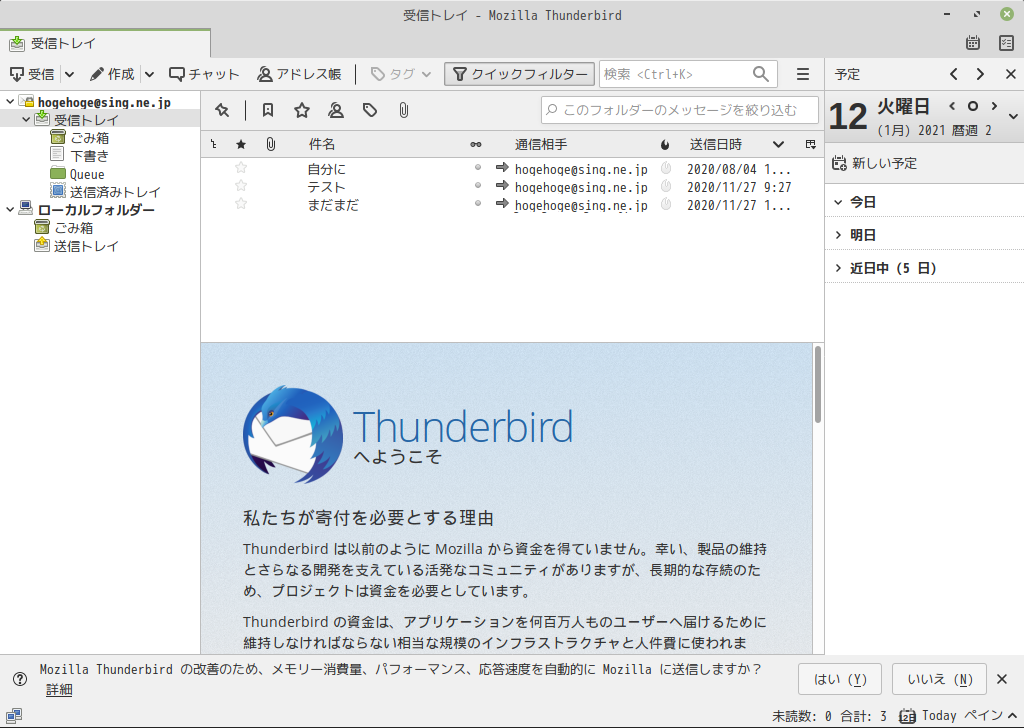Expand 近日中 (5 日) section
This screenshot has width=1024, height=728.
pos(839,268)
